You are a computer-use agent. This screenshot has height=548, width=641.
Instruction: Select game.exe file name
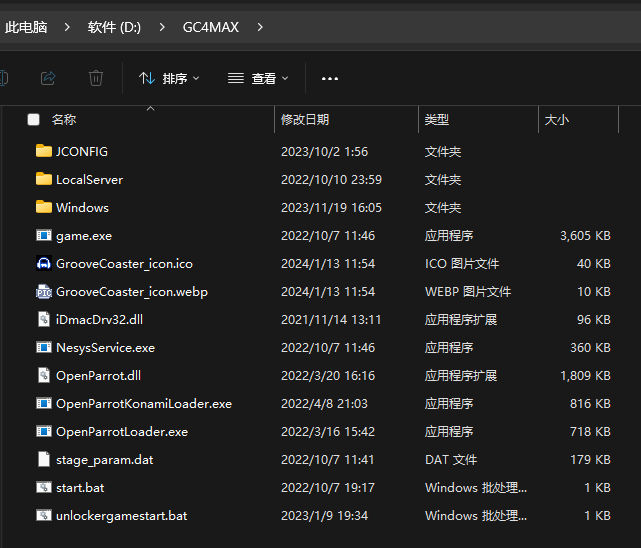[84, 236]
